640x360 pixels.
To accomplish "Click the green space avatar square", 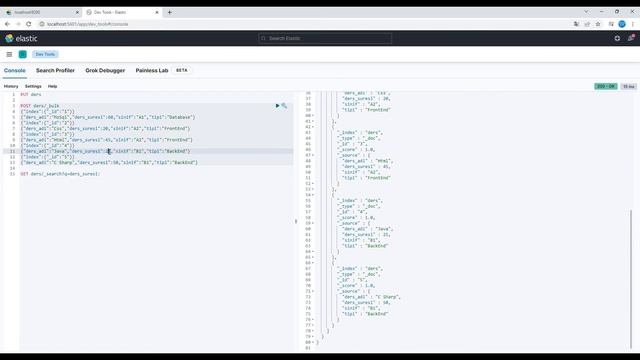I will pyautogui.click(x=23, y=54).
